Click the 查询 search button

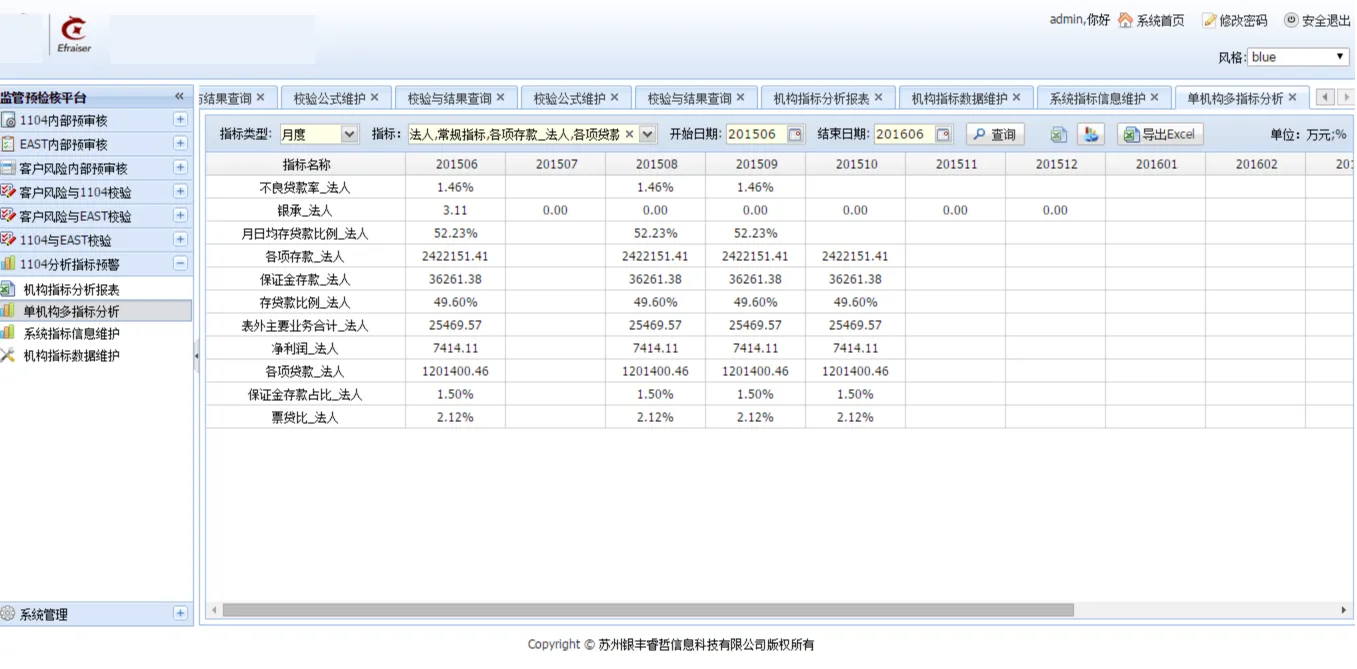(x=995, y=135)
